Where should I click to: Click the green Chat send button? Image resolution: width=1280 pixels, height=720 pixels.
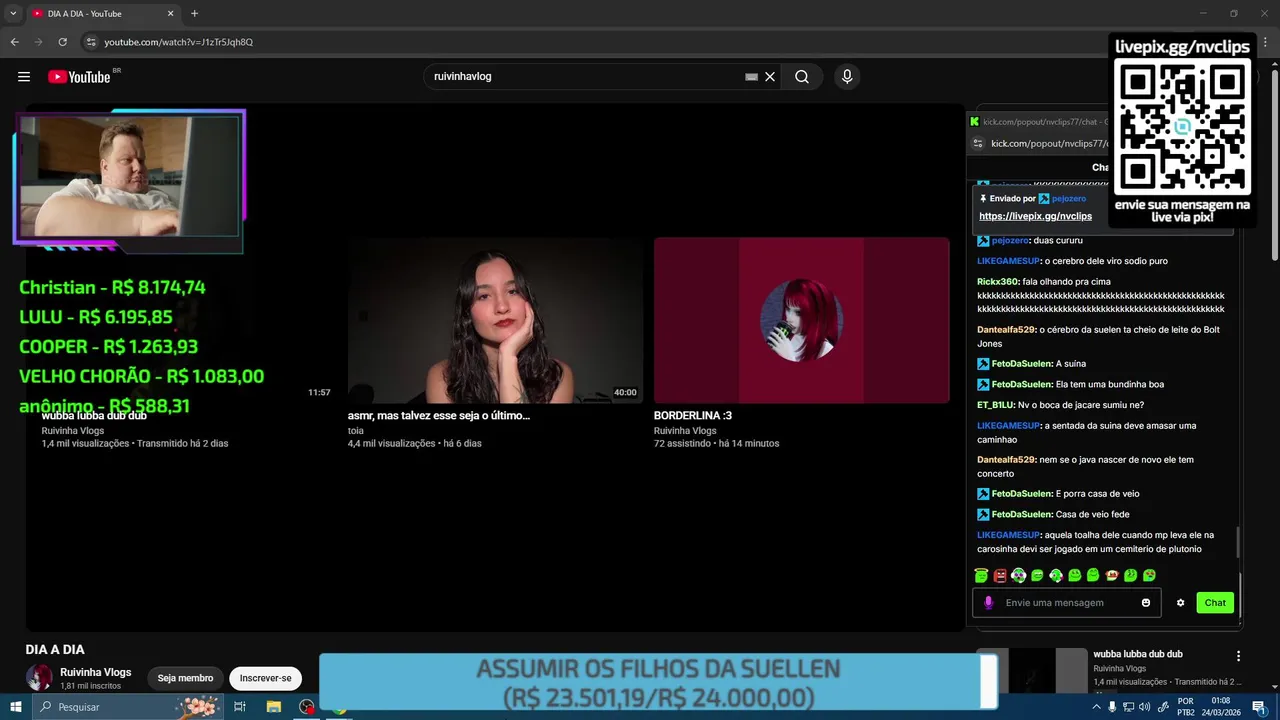[1215, 603]
